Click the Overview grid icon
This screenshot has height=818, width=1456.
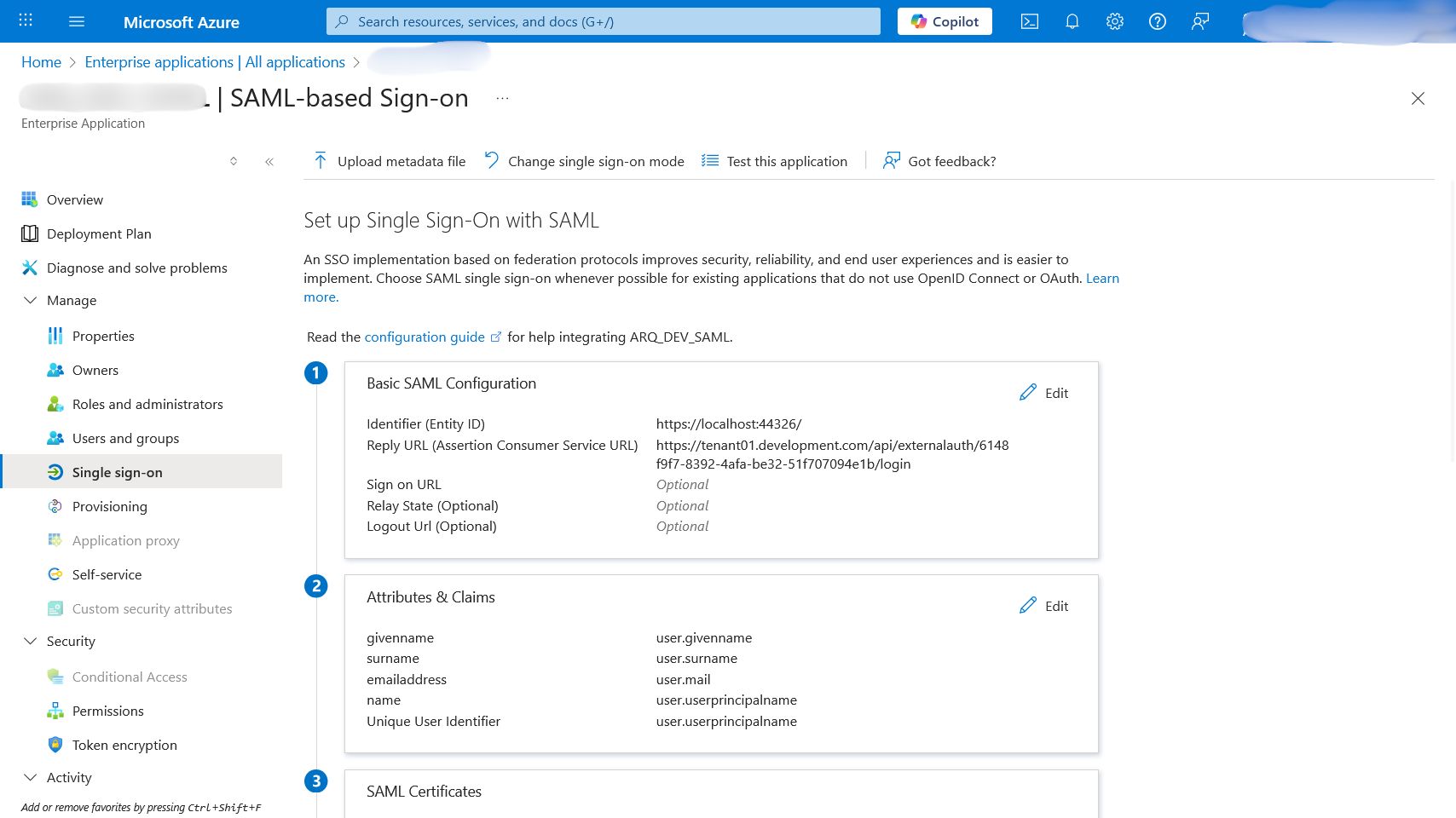click(x=30, y=199)
